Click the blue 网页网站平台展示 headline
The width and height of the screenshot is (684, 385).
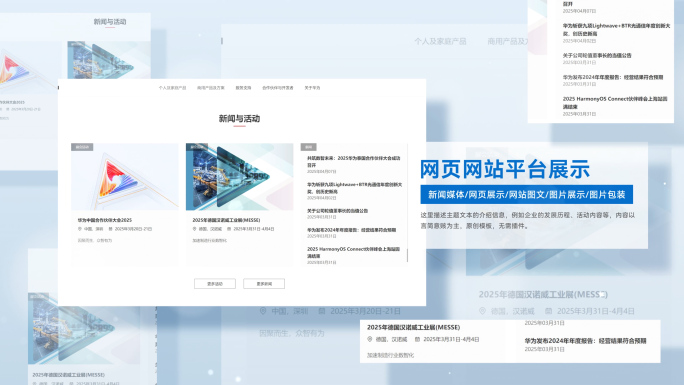tap(505, 169)
